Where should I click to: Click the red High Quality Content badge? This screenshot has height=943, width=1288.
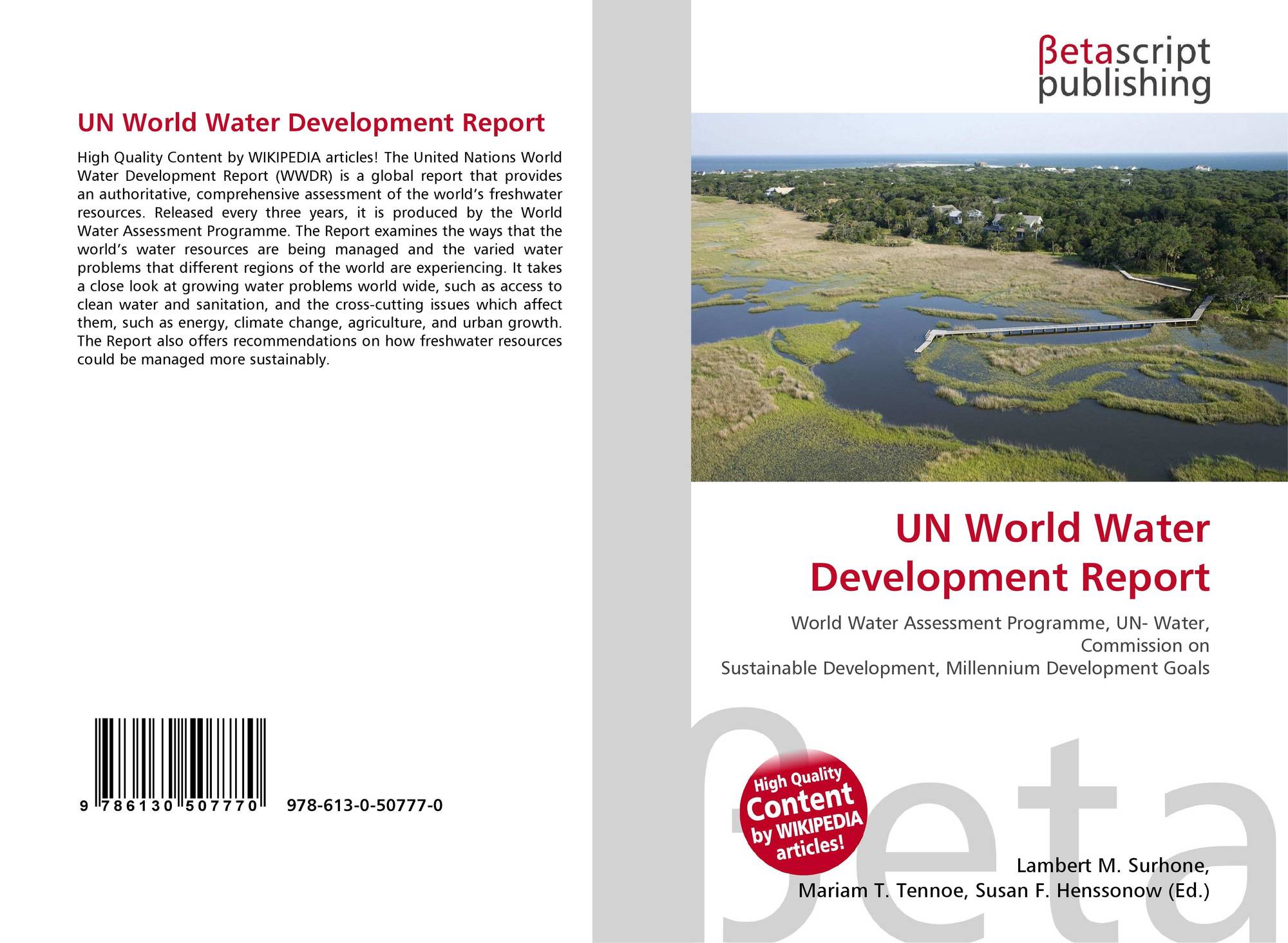pyautogui.click(x=803, y=811)
